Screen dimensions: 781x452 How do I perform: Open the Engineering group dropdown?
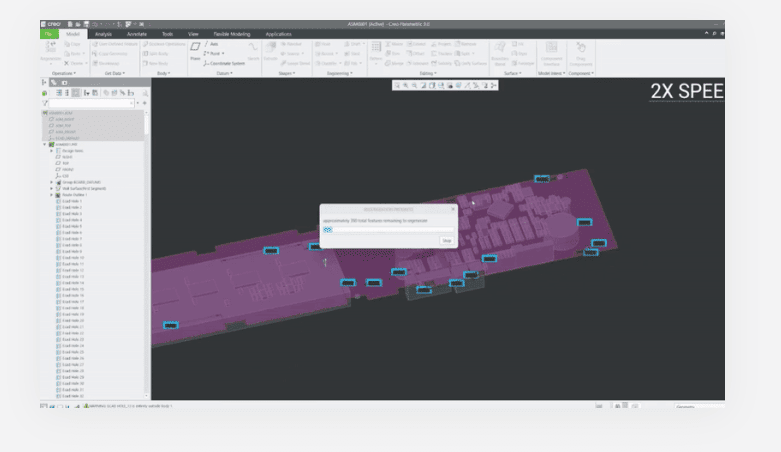click(x=340, y=73)
